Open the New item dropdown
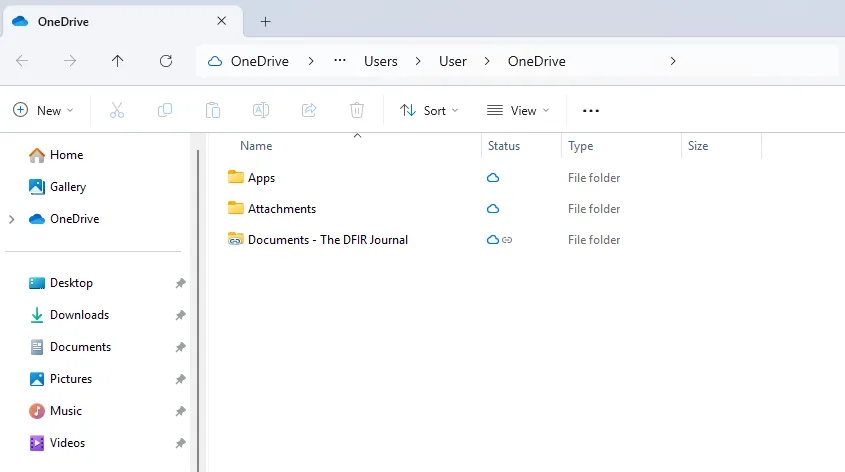This screenshot has width=845, height=472. tap(43, 110)
